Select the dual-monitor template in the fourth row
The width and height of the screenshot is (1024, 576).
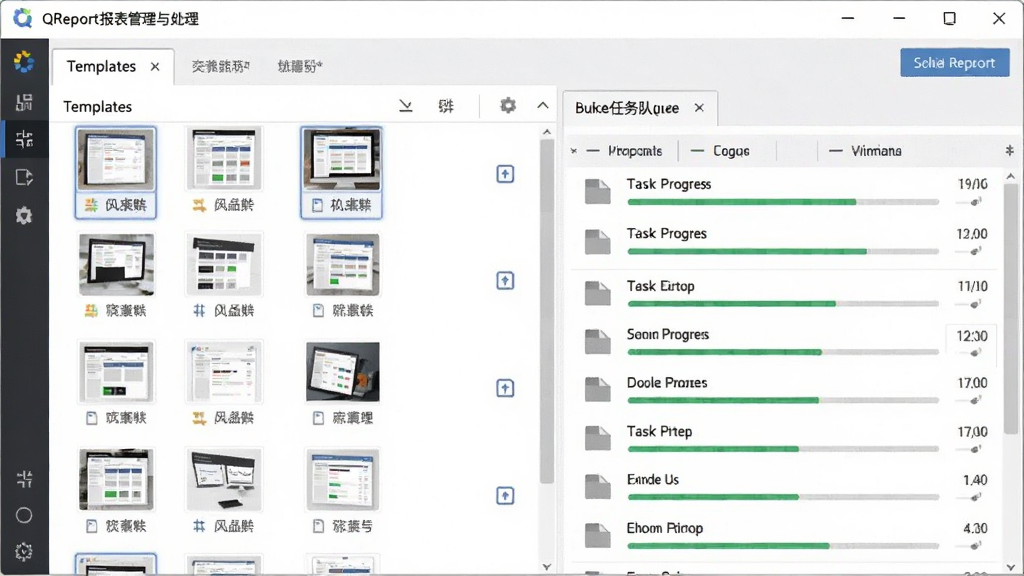coord(224,479)
